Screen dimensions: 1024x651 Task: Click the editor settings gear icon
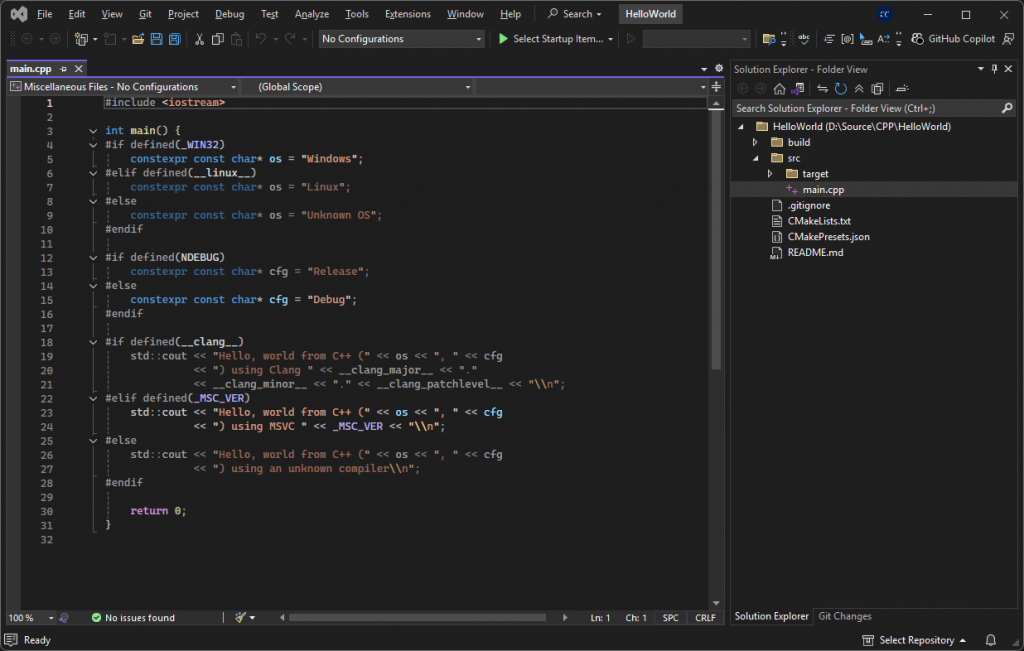717,68
